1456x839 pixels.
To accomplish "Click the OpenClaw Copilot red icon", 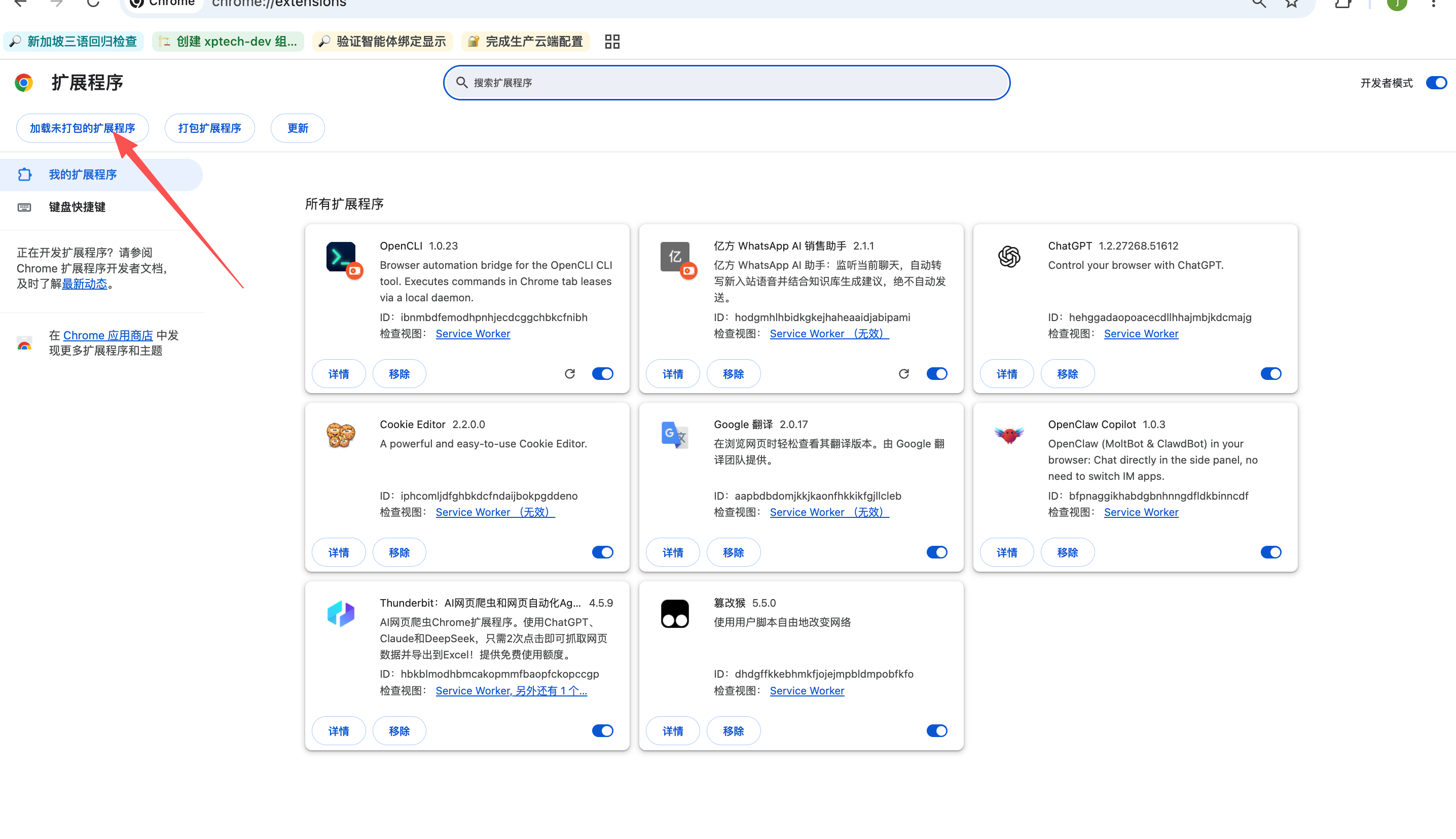I will tap(1009, 435).
